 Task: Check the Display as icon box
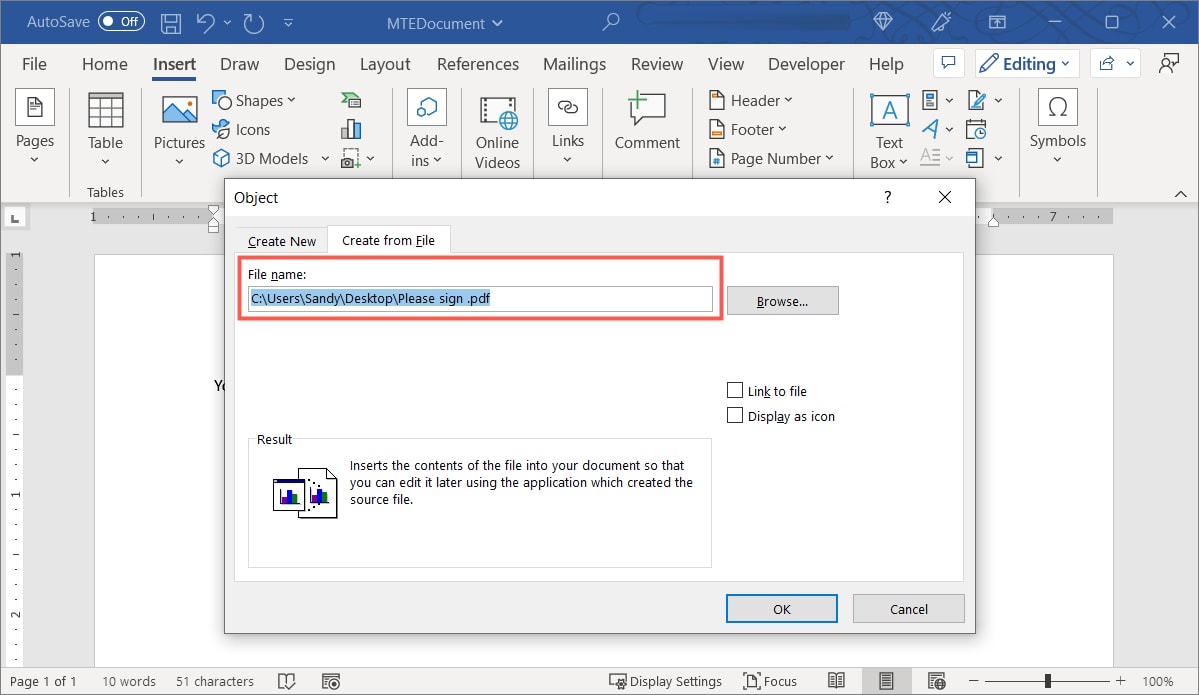click(x=736, y=415)
